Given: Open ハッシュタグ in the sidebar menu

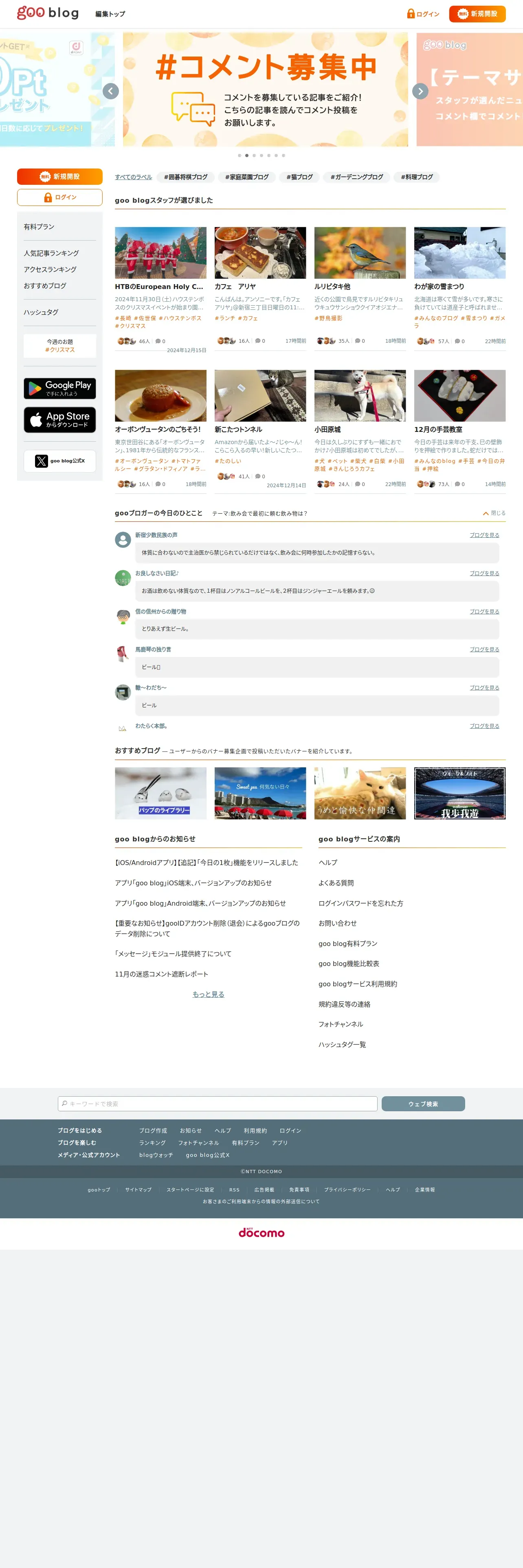Looking at the screenshot, I should [x=41, y=312].
